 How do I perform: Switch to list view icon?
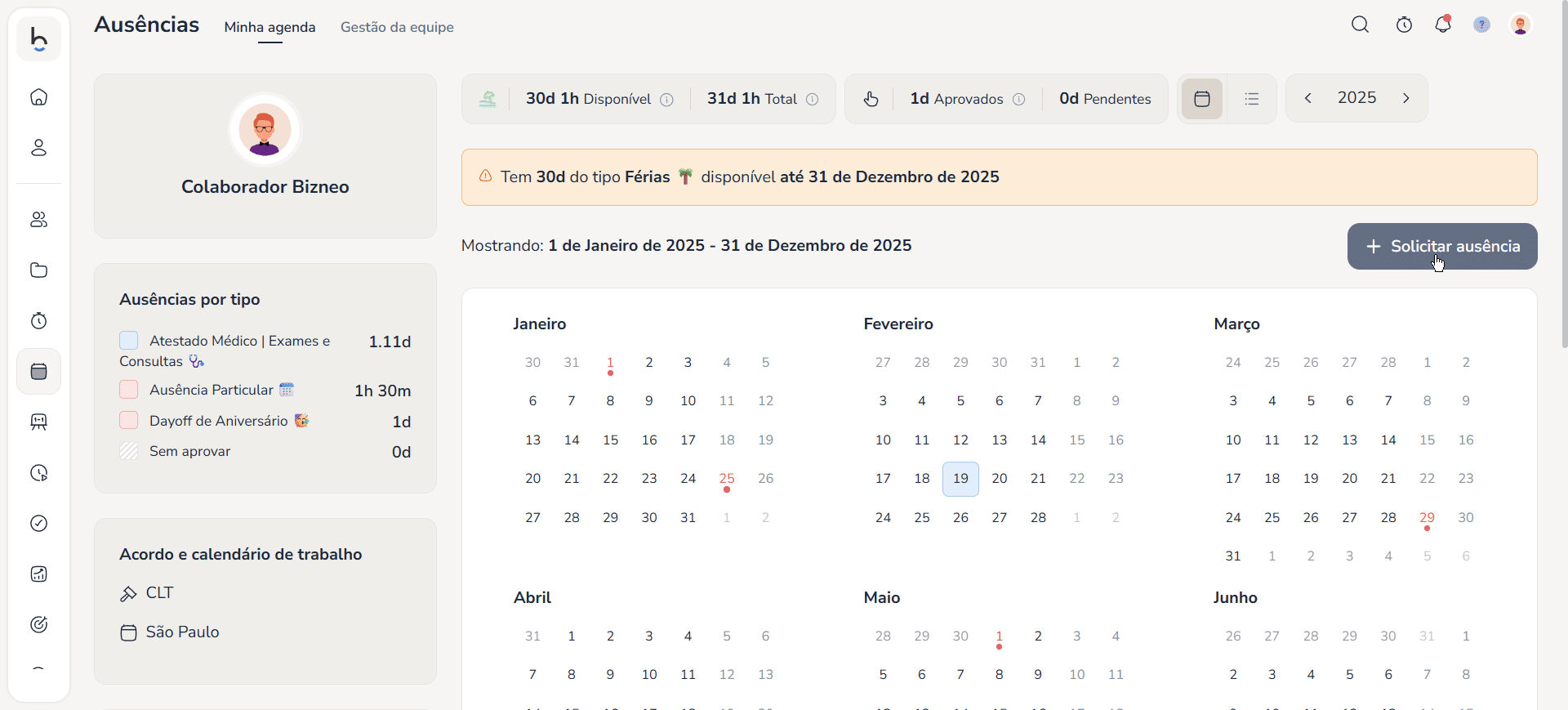click(1251, 99)
